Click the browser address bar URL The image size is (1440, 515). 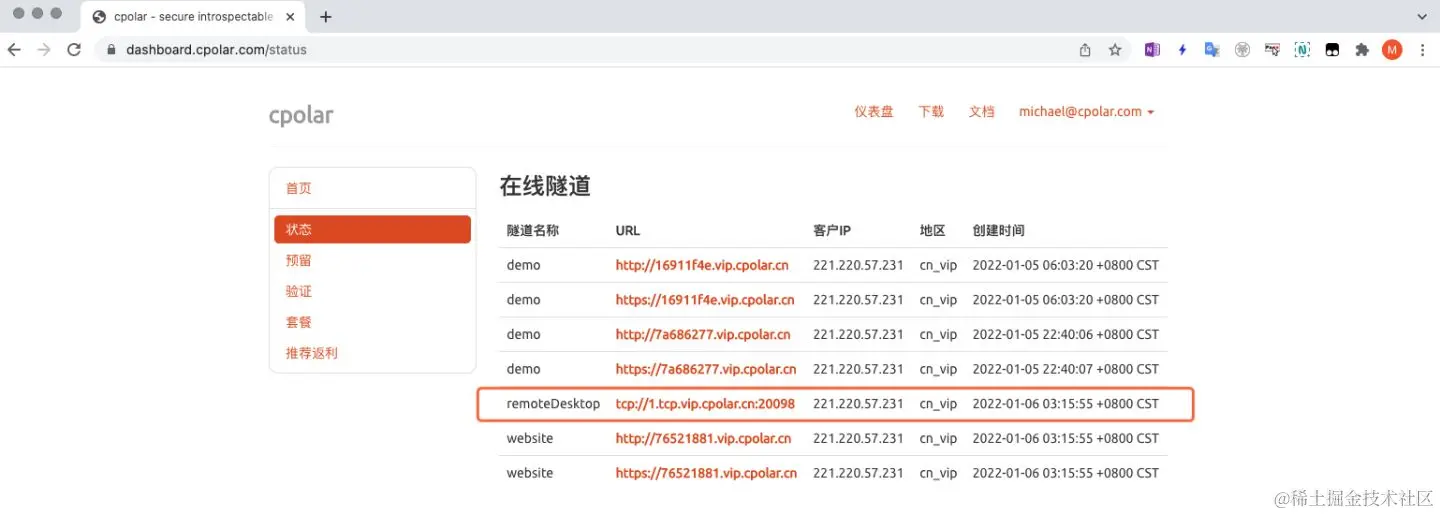[x=216, y=50]
